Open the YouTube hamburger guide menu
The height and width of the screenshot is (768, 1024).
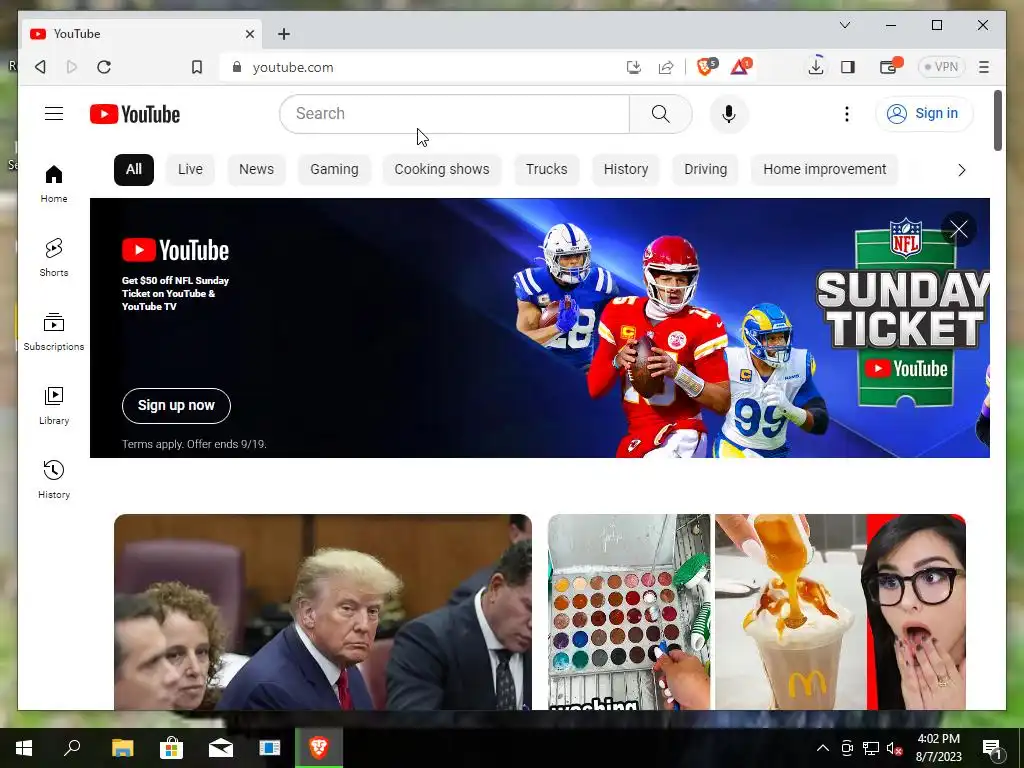coord(54,114)
